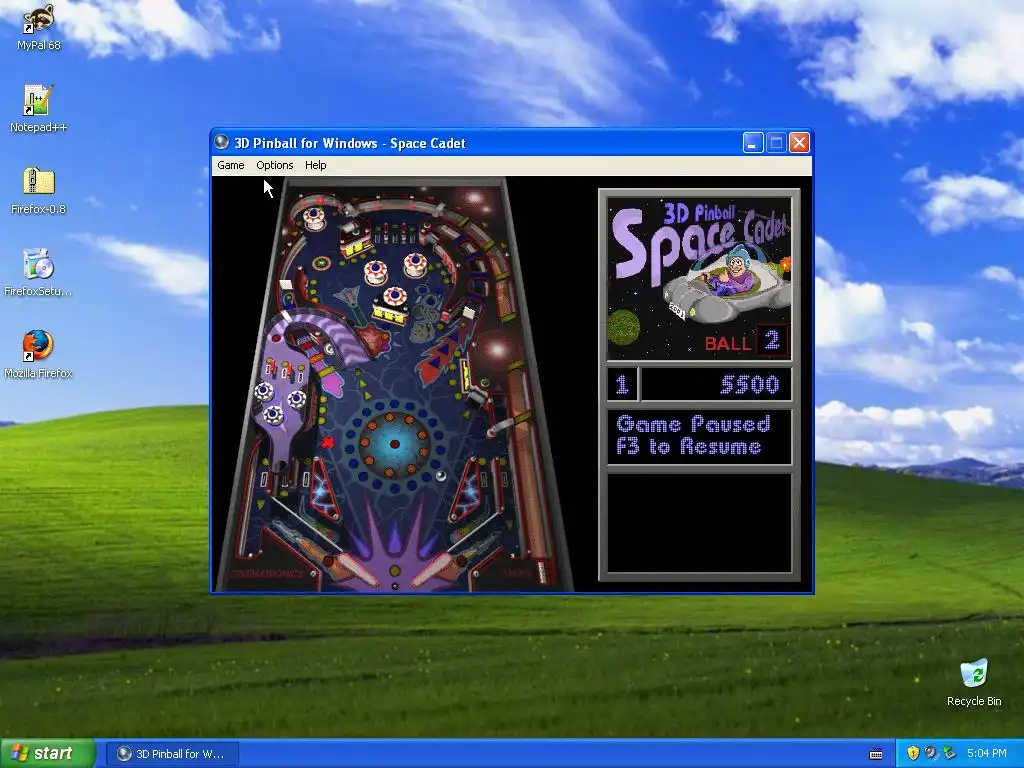The height and width of the screenshot is (768, 1024).
Task: Select the FirefoxSetup installer icon
Action: pos(39,273)
